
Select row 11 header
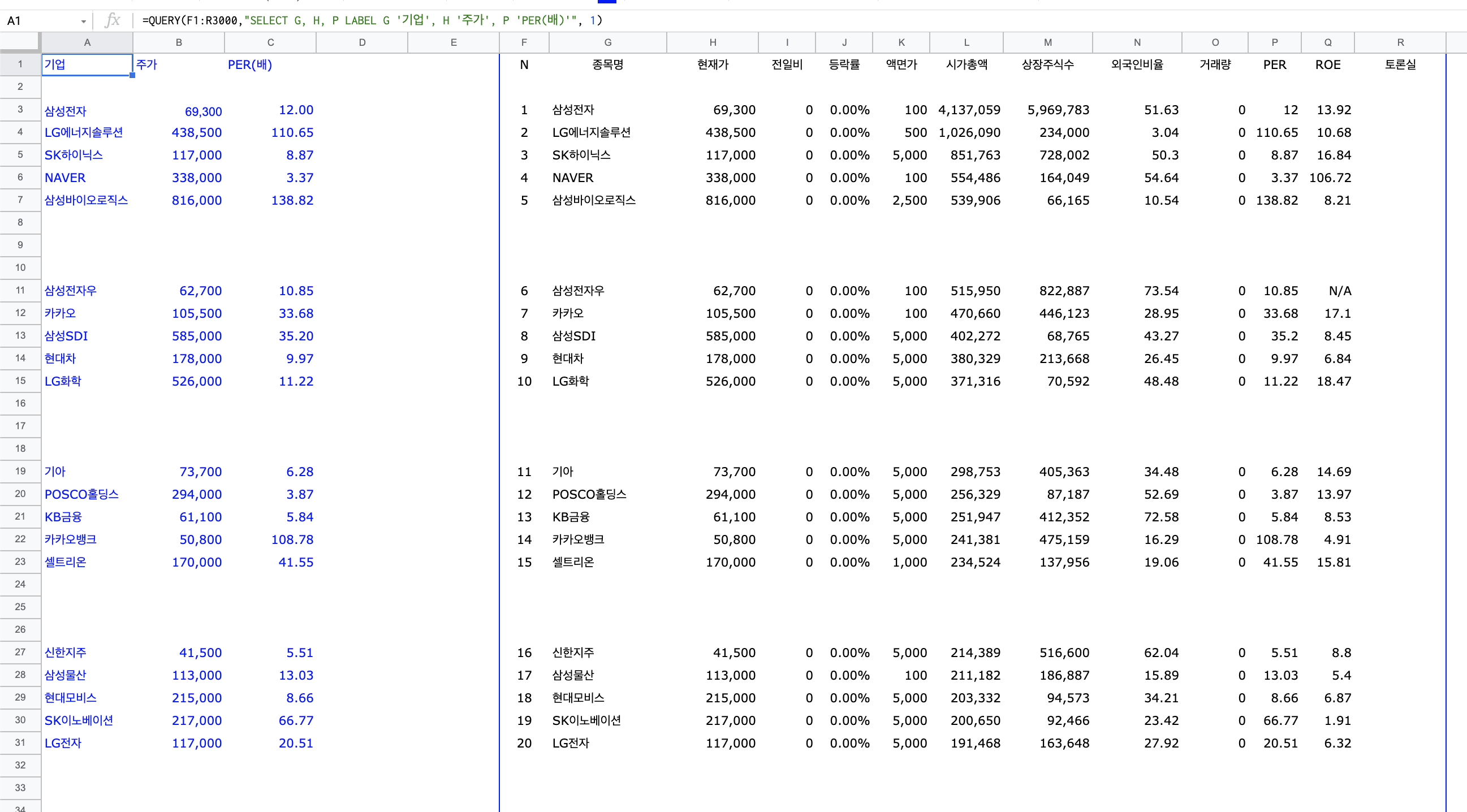click(x=20, y=291)
